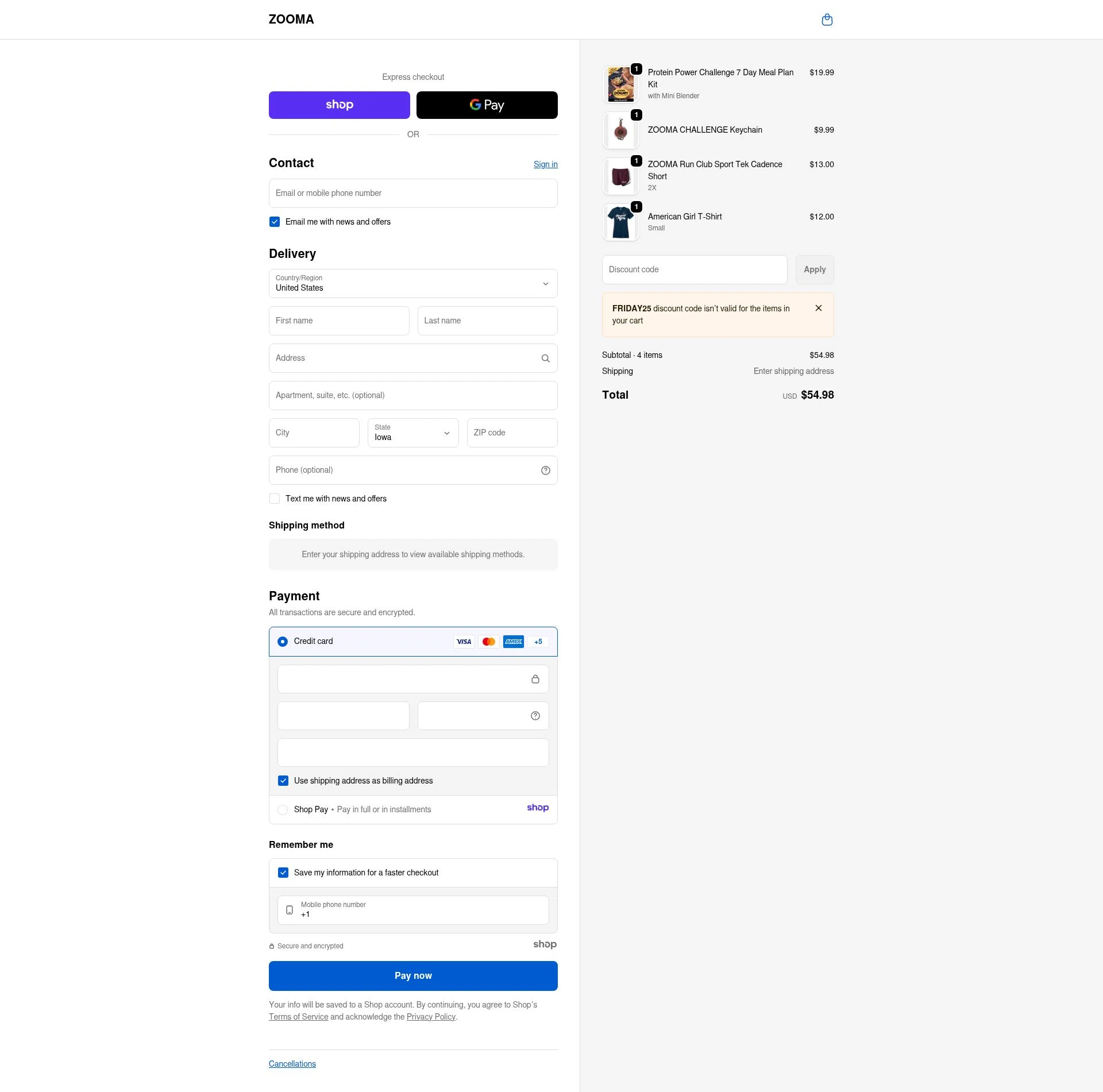The height and width of the screenshot is (1092, 1103).
Task: Click the mobile phone icon in Remember me
Action: 290,910
